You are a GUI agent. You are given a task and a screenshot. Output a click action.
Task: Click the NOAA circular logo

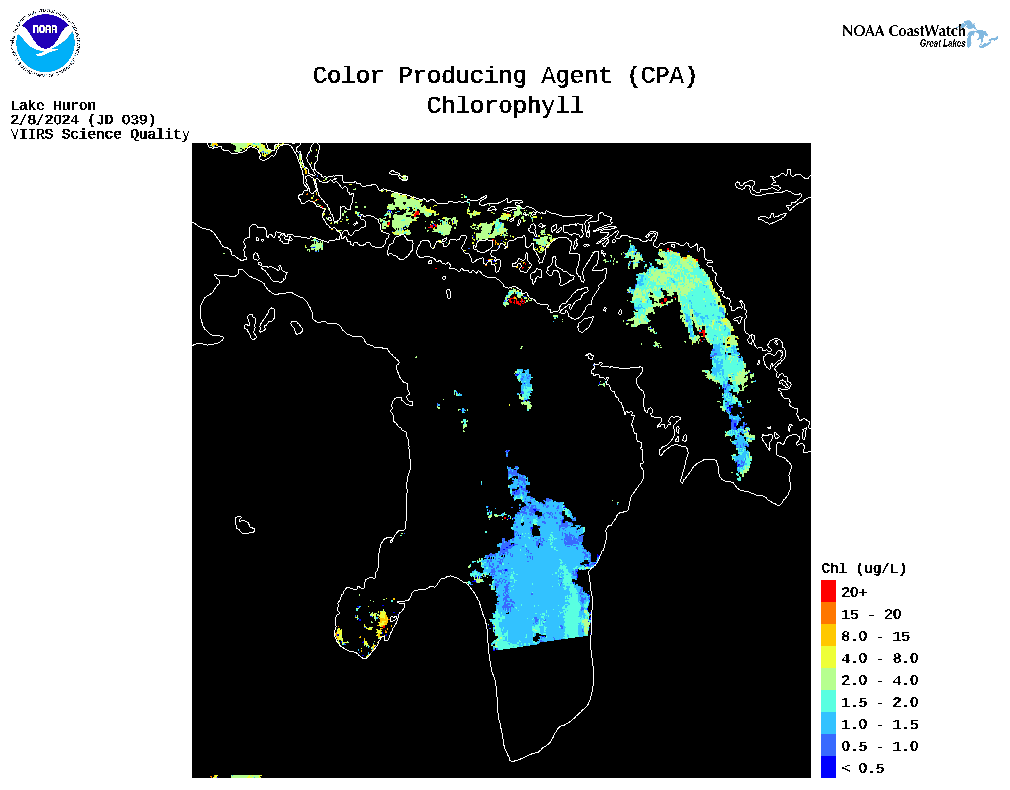point(45,43)
